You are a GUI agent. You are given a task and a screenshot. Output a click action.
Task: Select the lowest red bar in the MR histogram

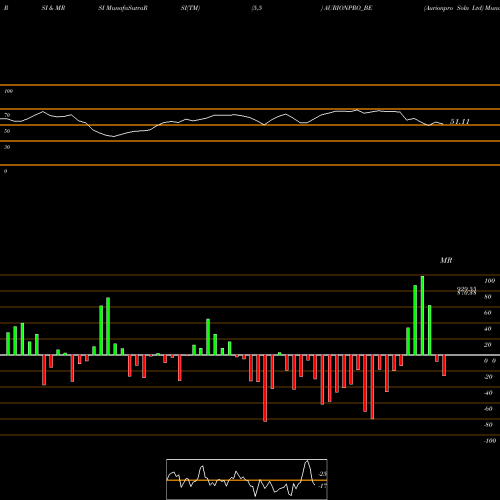265,388
